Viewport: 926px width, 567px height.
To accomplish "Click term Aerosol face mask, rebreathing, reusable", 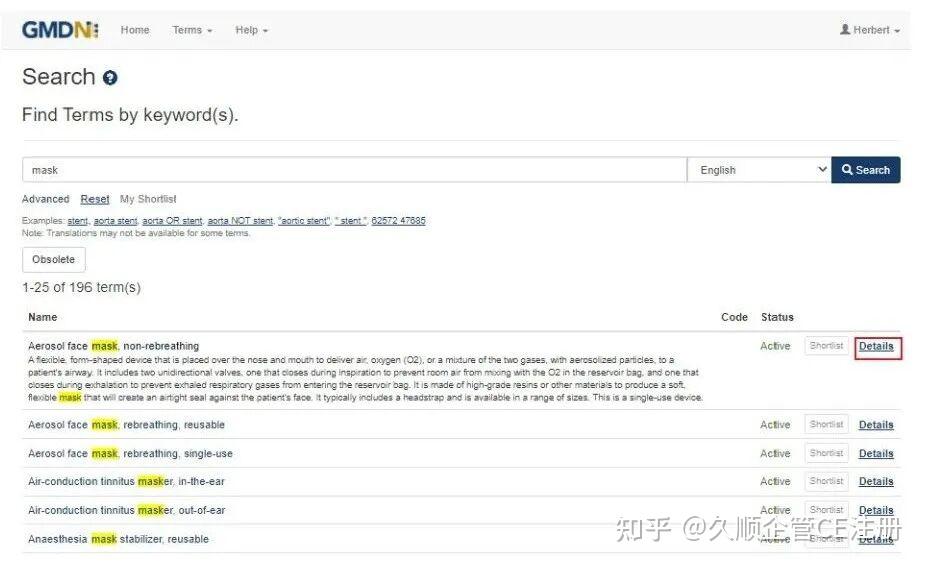I will [x=126, y=425].
